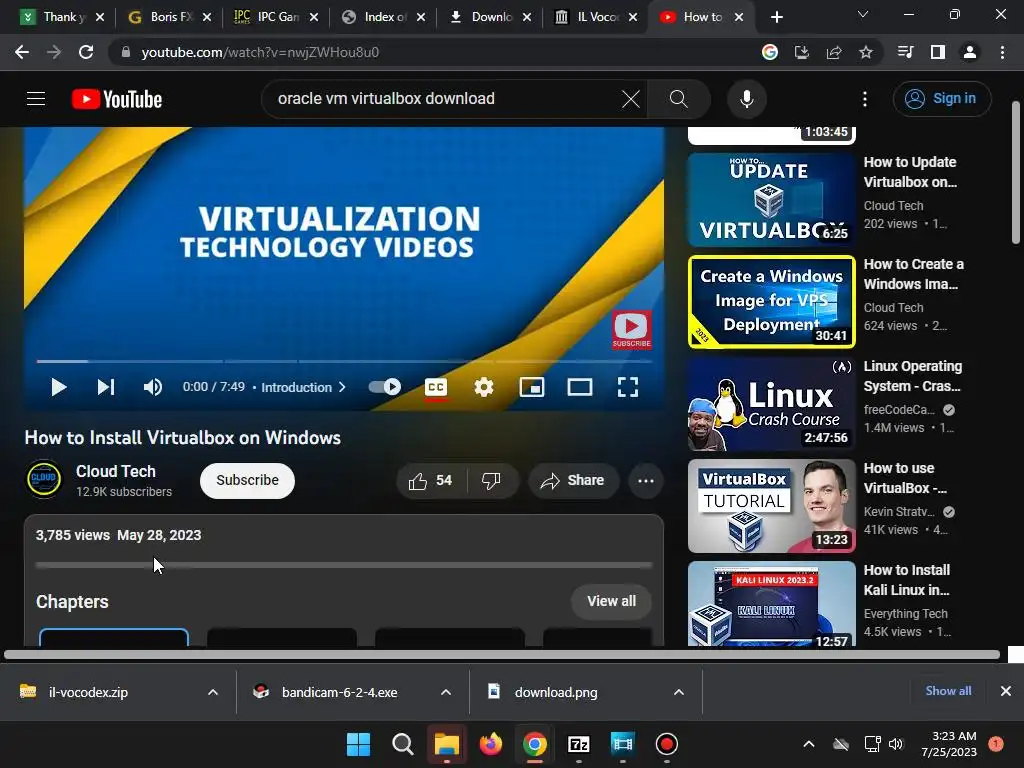The image size is (1024, 768).
Task: Open Chrome three-dot menu
Action: pos(1002,52)
